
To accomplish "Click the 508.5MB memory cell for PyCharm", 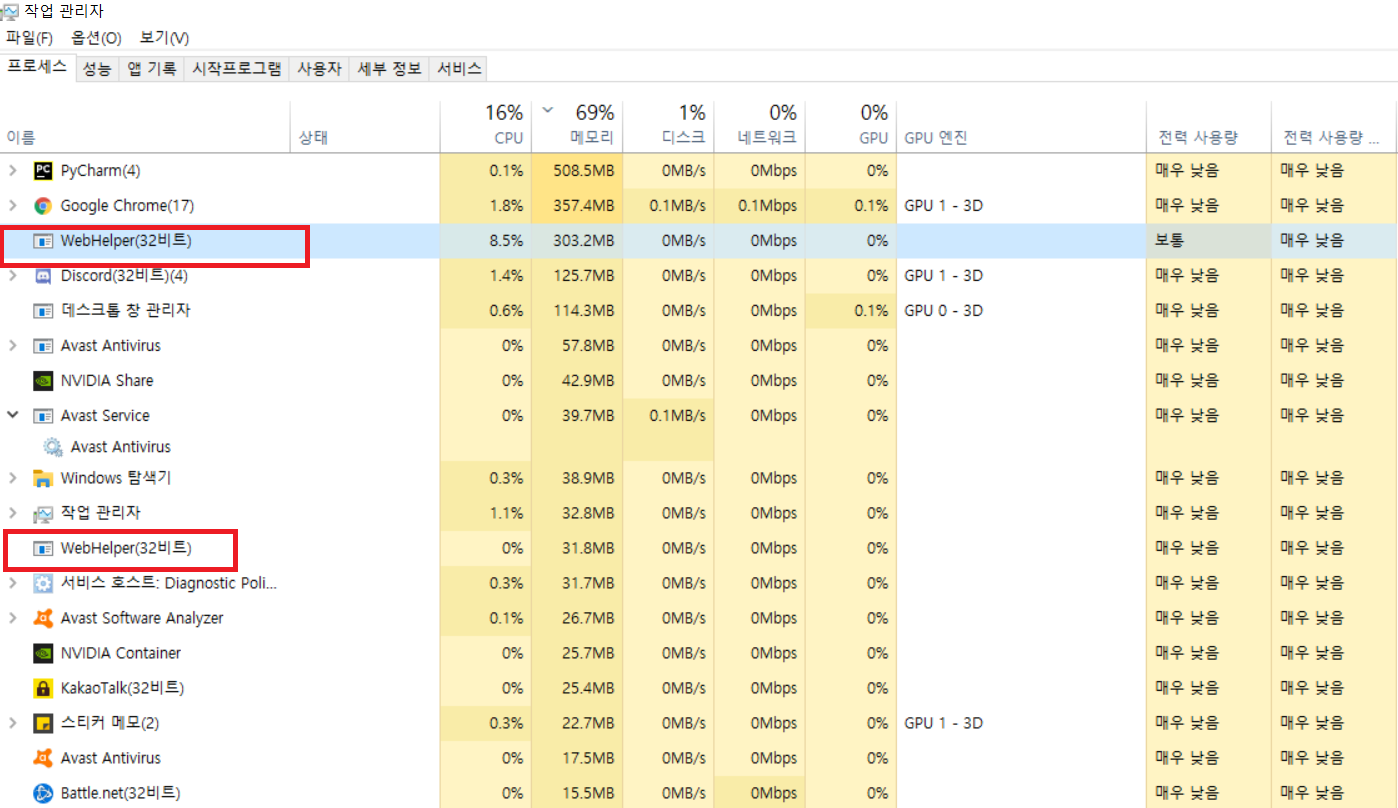I will coord(577,171).
